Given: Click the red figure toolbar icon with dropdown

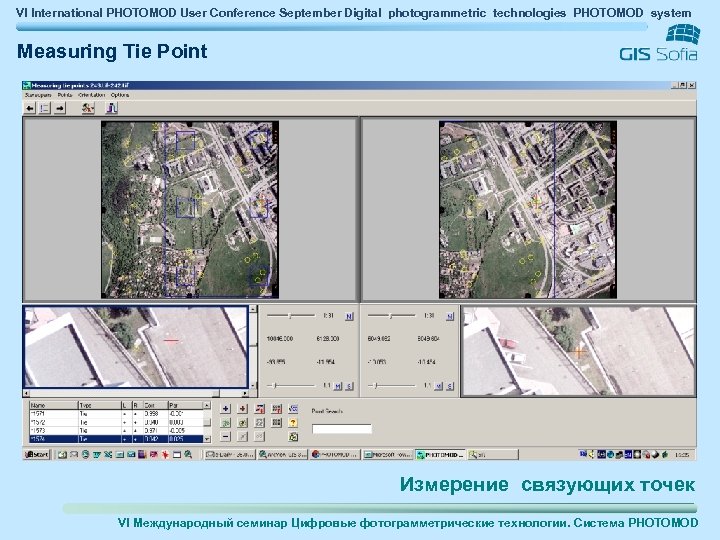Looking at the screenshot, I should [87, 108].
